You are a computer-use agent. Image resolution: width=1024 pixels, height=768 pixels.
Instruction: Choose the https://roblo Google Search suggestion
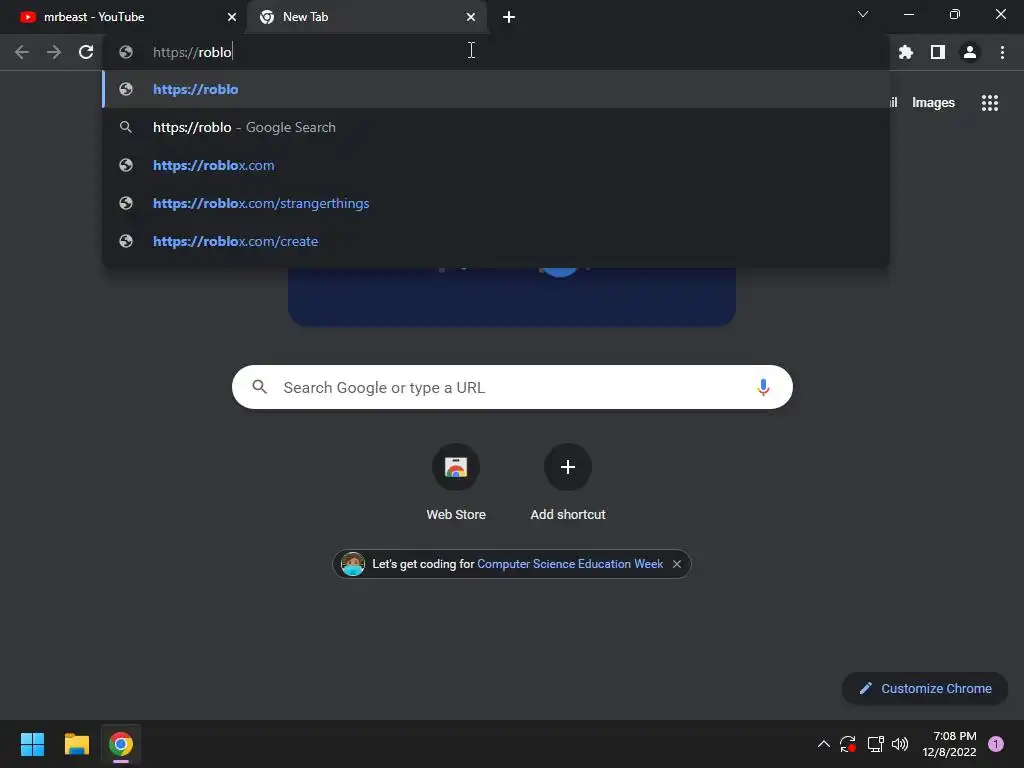click(496, 127)
